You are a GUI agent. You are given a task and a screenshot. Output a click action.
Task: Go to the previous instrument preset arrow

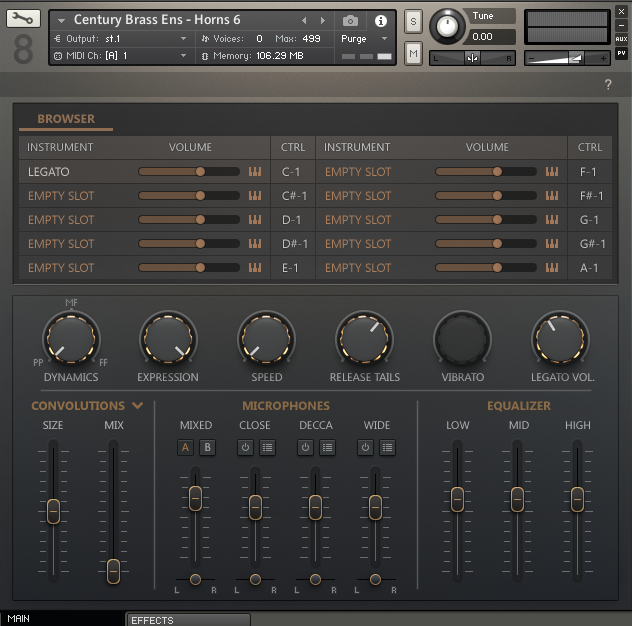[x=304, y=20]
